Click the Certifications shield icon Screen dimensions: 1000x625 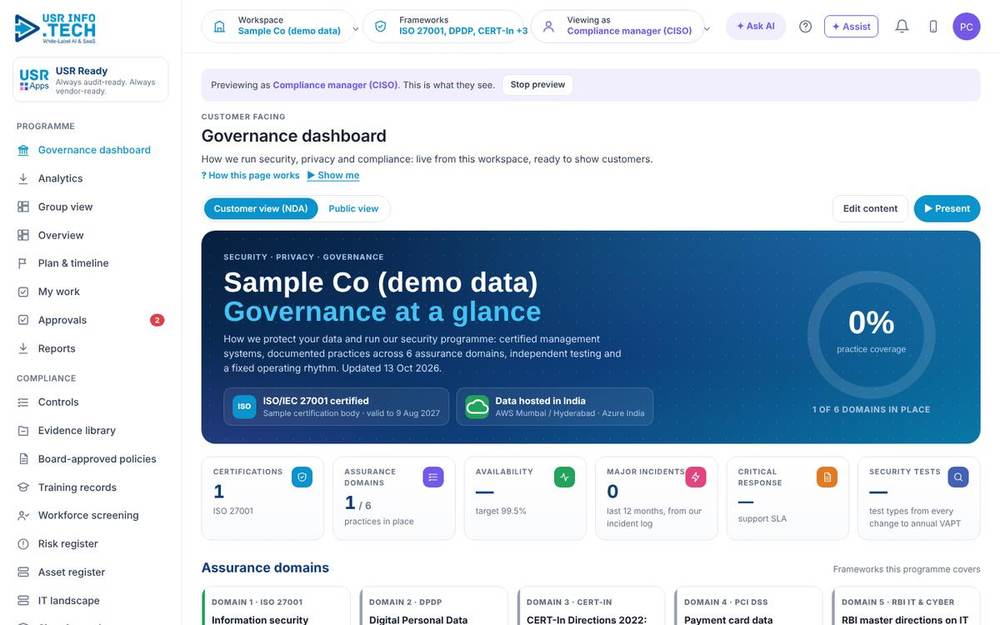click(302, 477)
